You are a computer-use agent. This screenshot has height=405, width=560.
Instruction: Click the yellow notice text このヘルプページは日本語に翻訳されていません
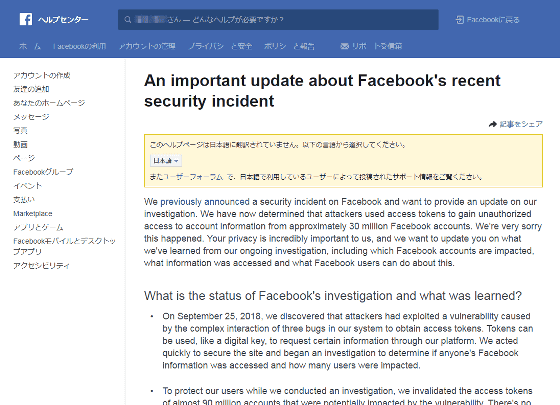coord(278,145)
